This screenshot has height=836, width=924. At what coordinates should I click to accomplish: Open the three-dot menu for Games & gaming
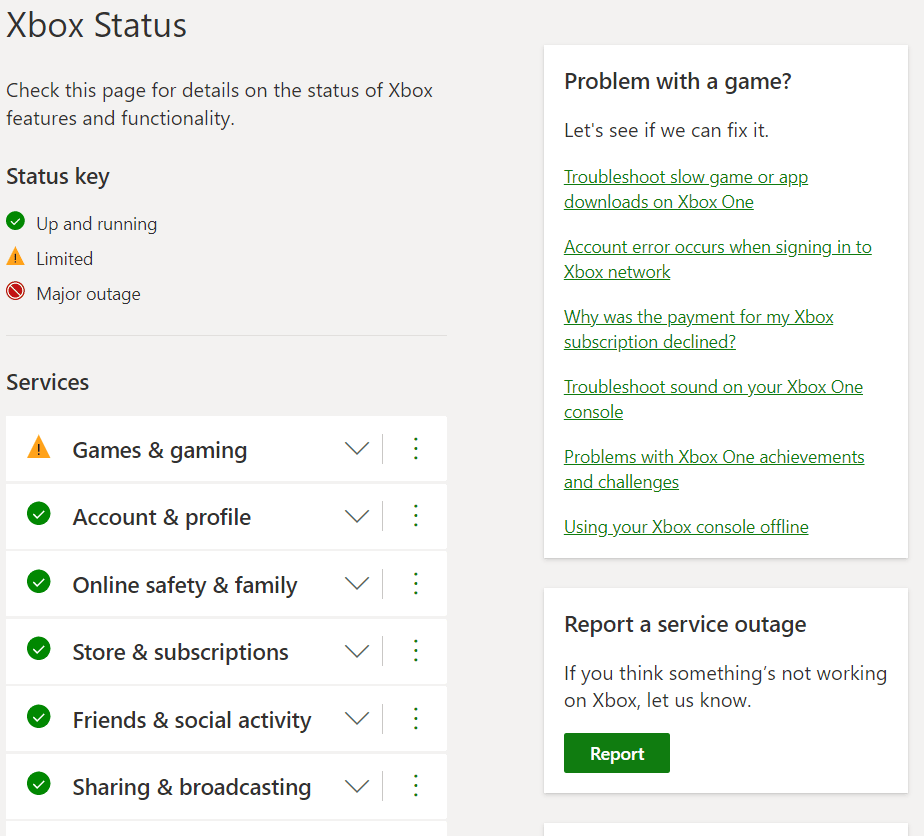(x=415, y=448)
